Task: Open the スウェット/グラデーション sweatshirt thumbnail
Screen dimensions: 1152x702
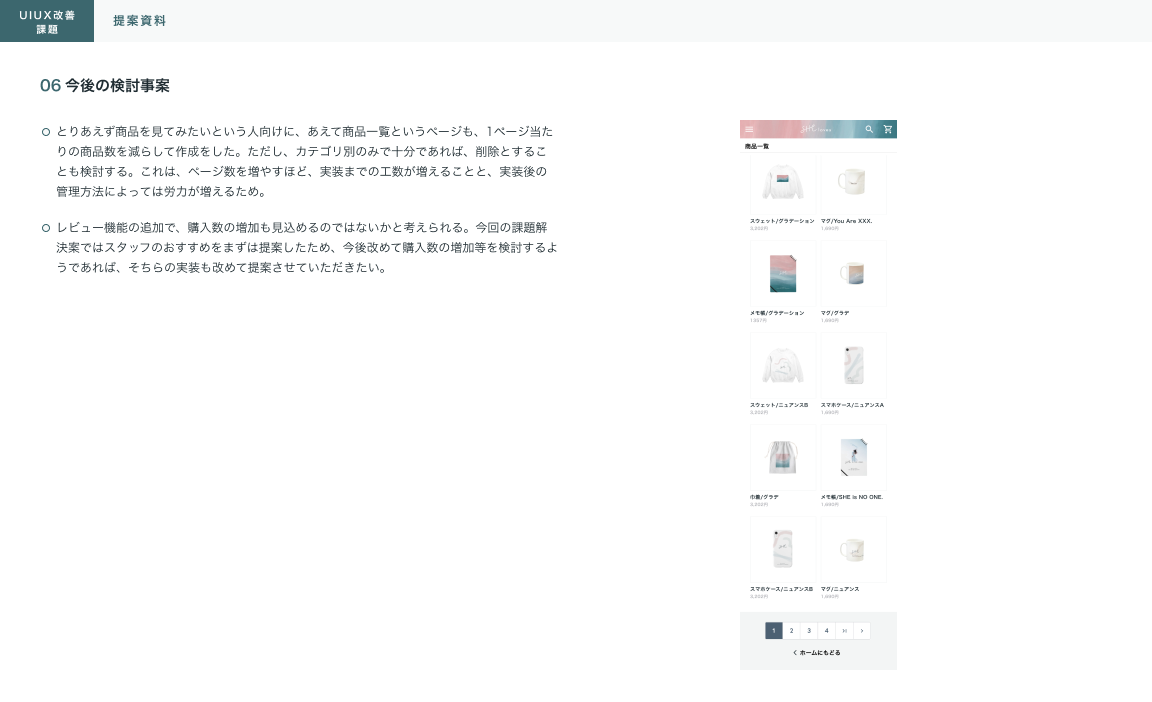Action: (783, 183)
